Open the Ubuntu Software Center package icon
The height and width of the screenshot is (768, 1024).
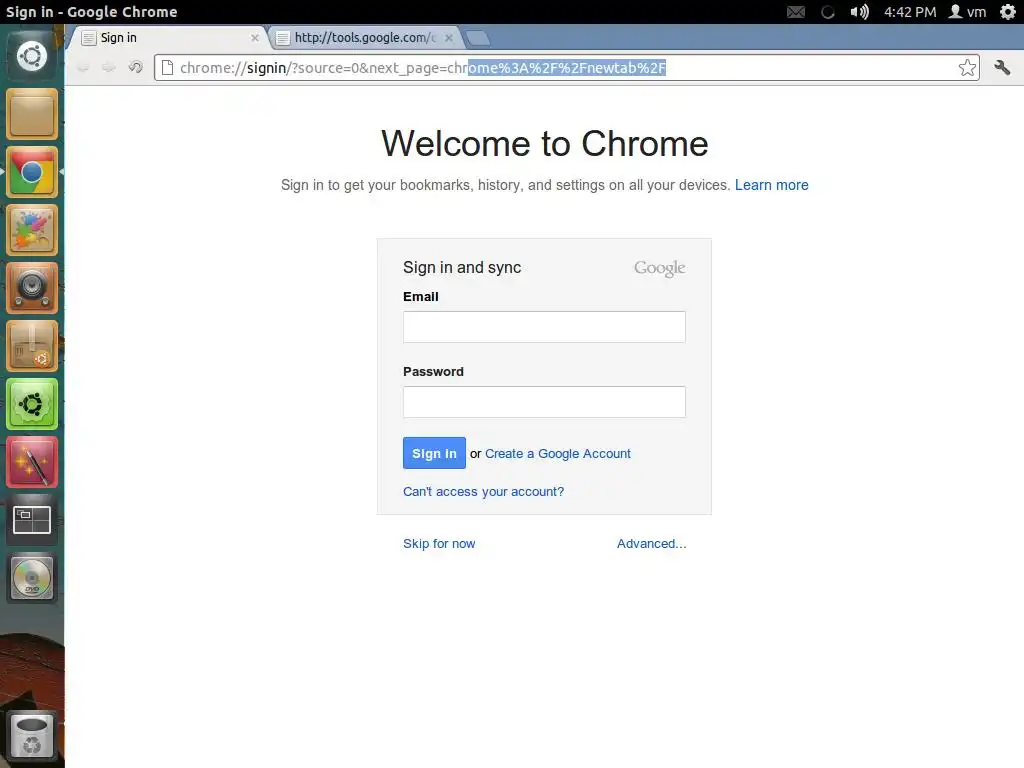click(x=32, y=346)
